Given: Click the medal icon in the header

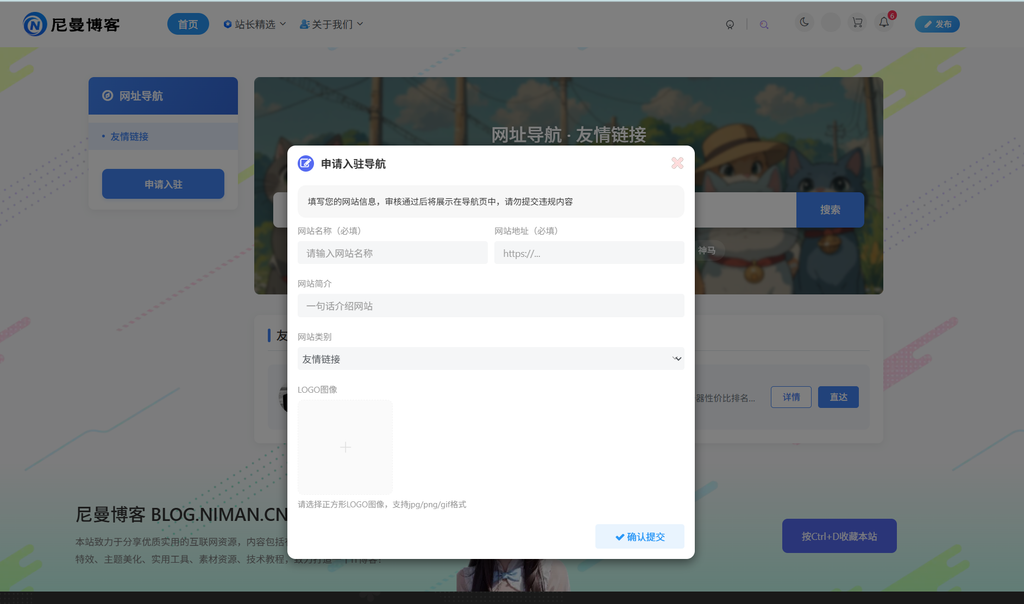Looking at the screenshot, I should pyautogui.click(x=730, y=25).
